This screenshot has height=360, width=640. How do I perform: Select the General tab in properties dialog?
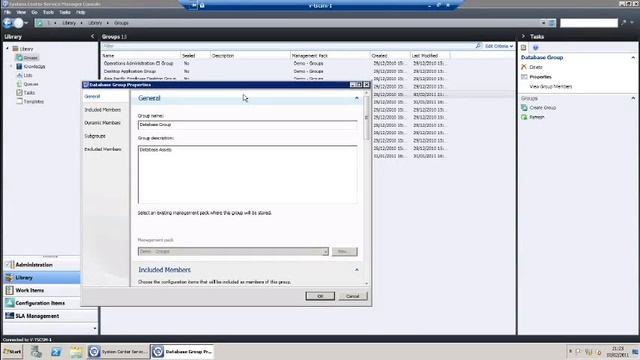coord(92,96)
